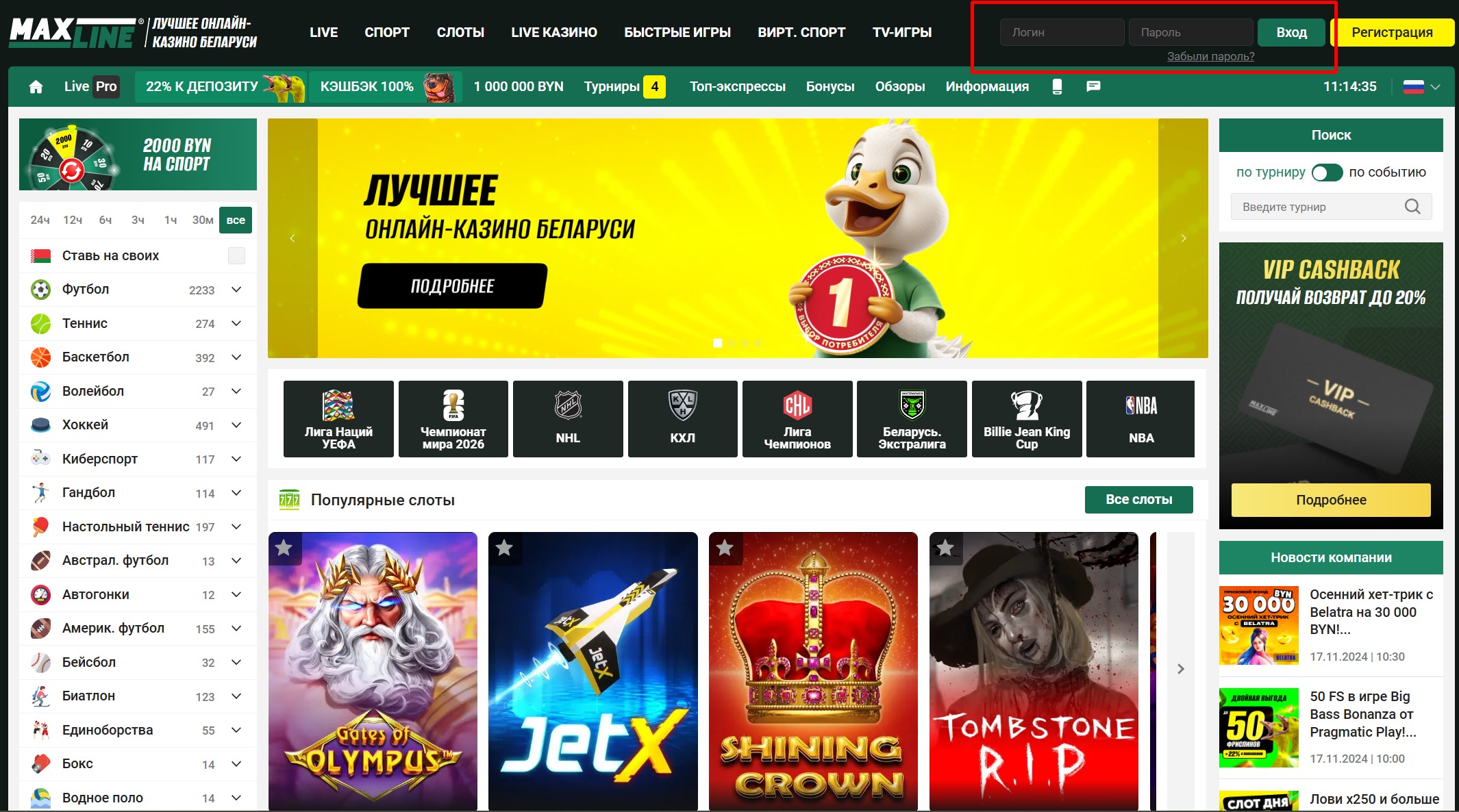1459x812 pixels.
Task: Open the 2000 BYN на спорт wheel banner
Action: [x=138, y=155]
